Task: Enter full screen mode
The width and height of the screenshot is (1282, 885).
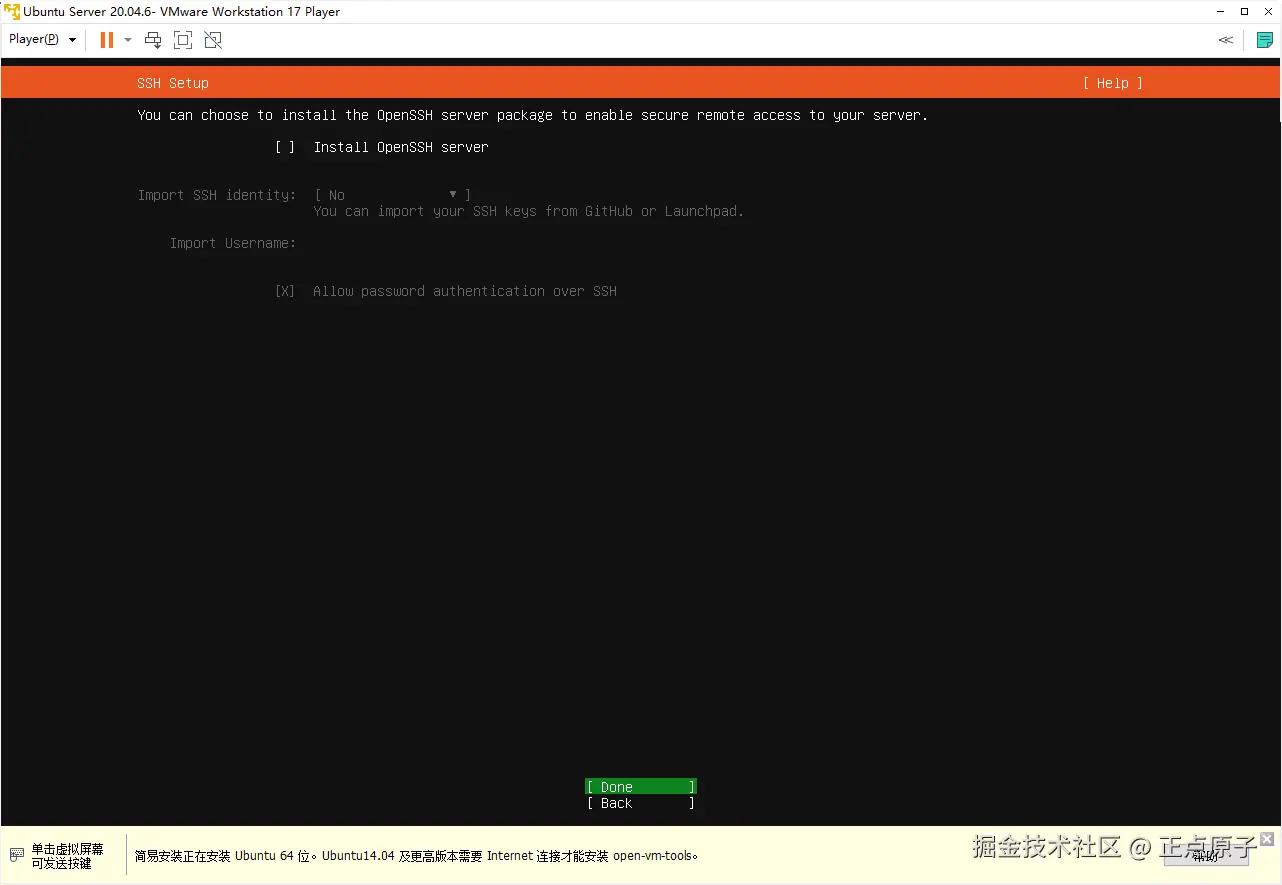Action: (x=183, y=40)
